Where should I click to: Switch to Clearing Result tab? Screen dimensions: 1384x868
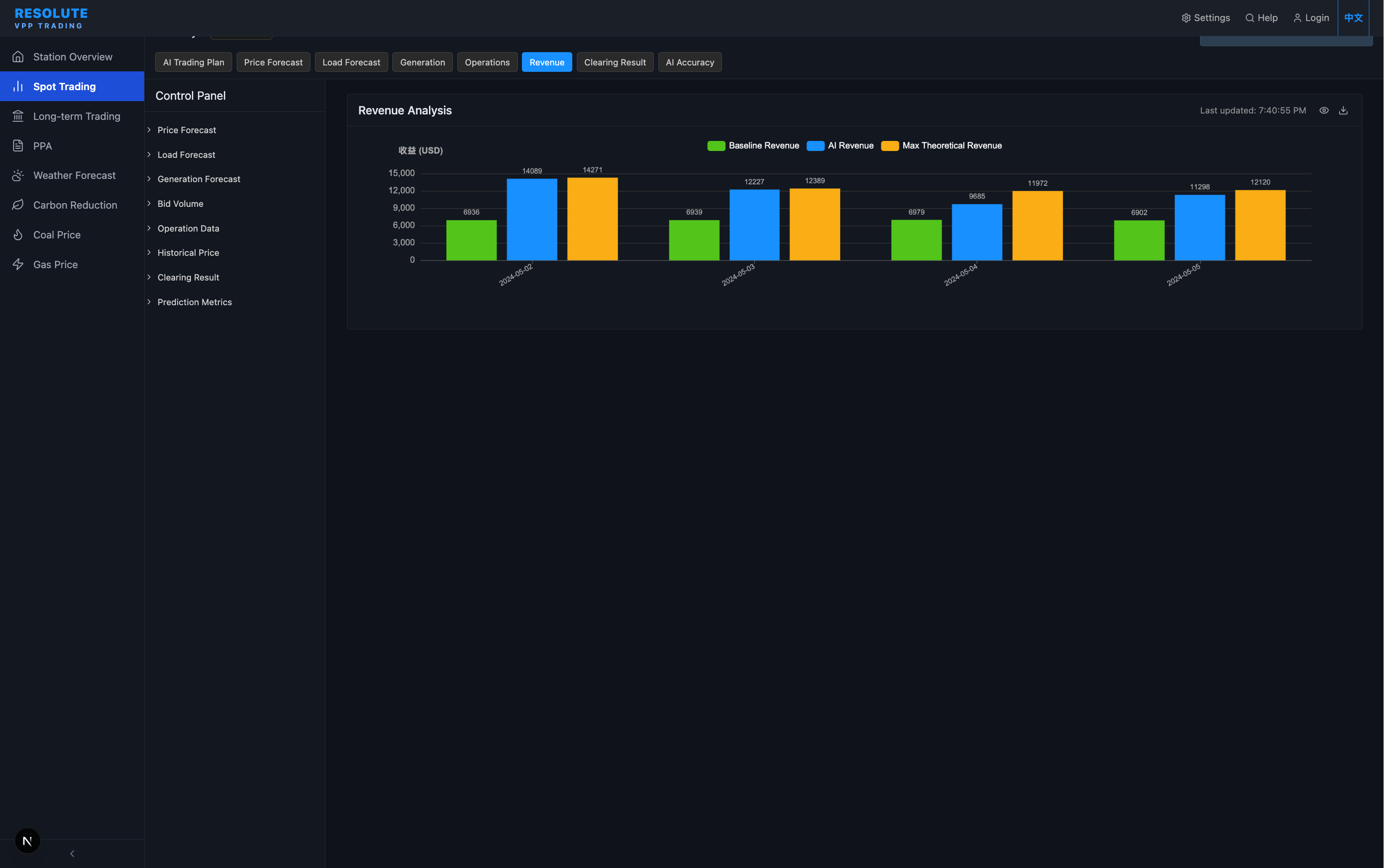[x=615, y=62]
